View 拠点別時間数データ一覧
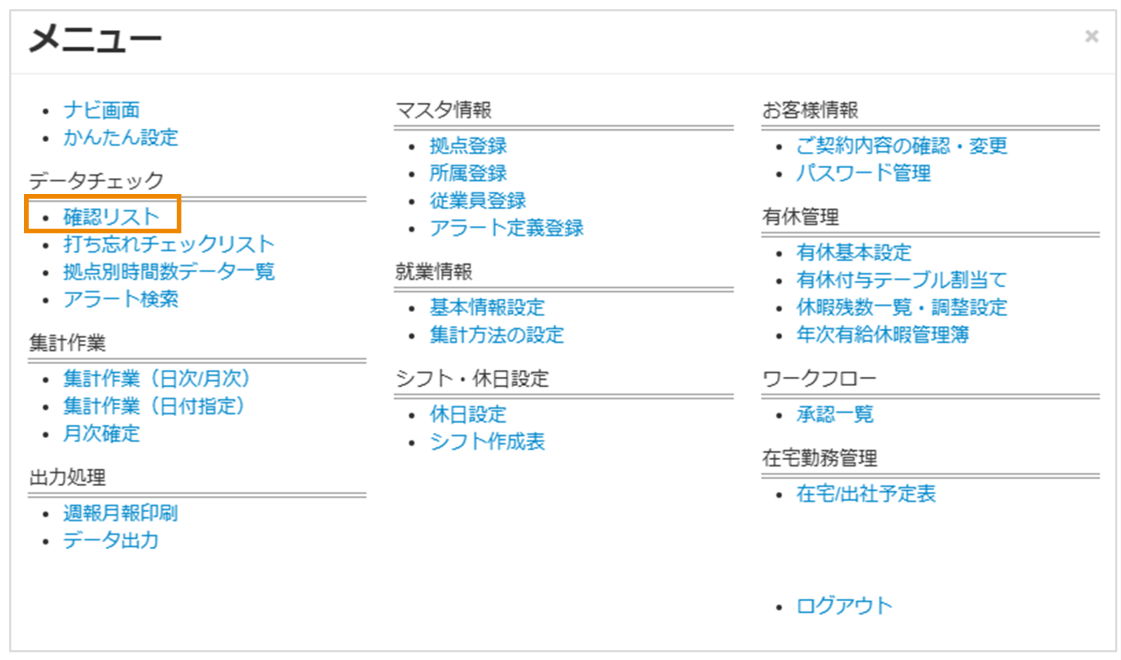Viewport: 1121px width, 660px height. point(170,270)
